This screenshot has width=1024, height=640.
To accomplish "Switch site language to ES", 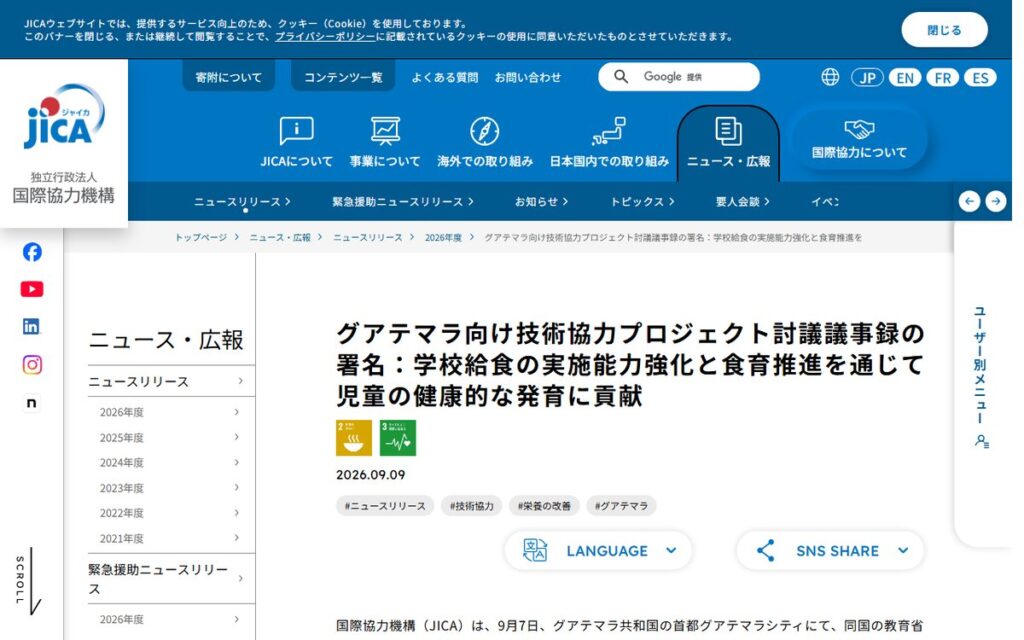I will click(x=980, y=78).
